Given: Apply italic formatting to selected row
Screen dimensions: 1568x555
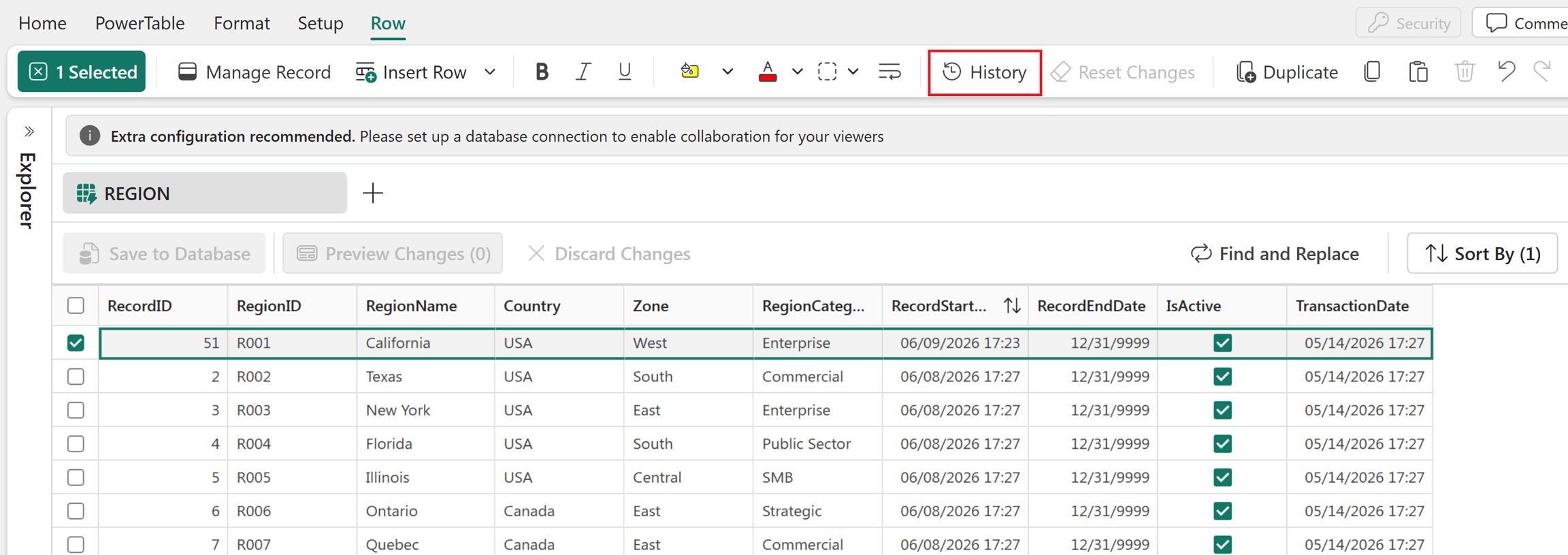Looking at the screenshot, I should coord(583,72).
